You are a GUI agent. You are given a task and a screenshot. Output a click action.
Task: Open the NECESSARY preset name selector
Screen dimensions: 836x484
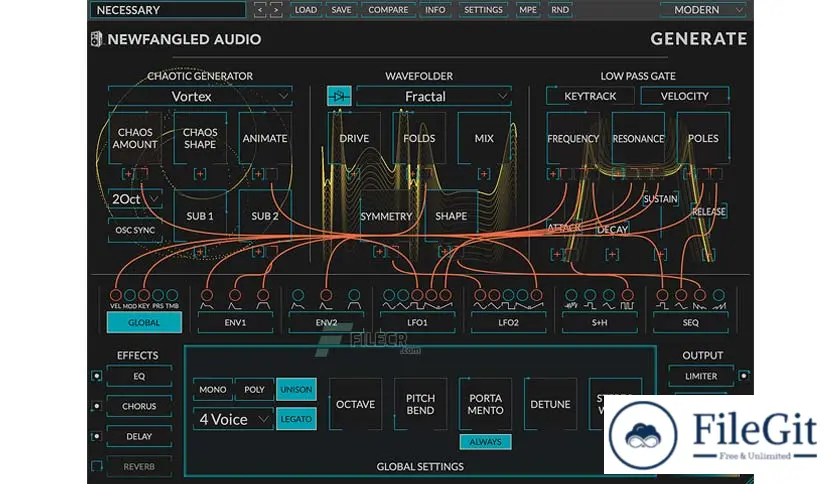click(168, 10)
